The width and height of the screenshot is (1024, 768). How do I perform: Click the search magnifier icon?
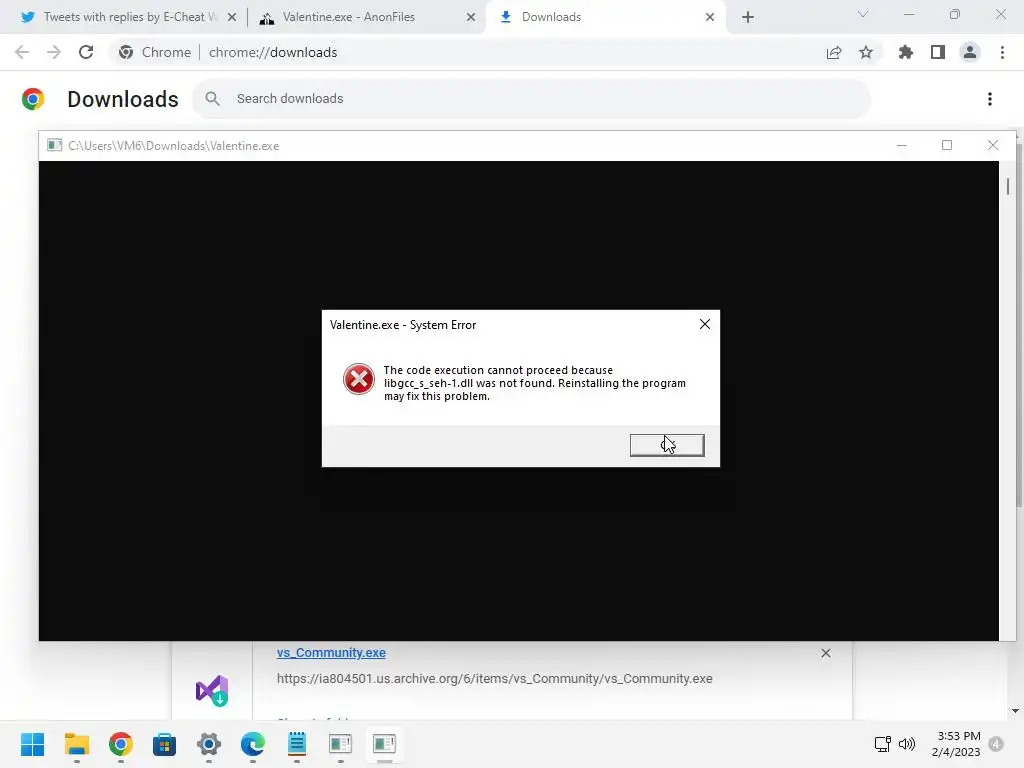pyautogui.click(x=212, y=99)
